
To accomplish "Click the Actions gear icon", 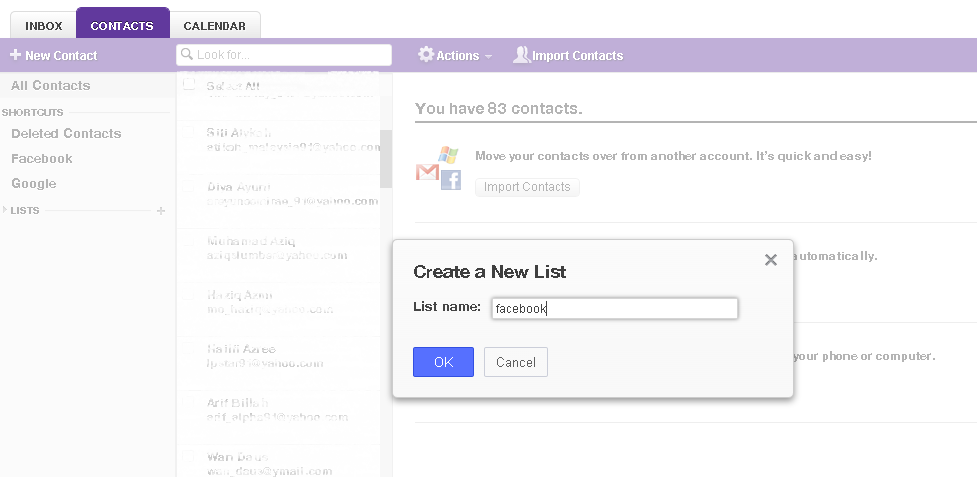I will point(426,55).
